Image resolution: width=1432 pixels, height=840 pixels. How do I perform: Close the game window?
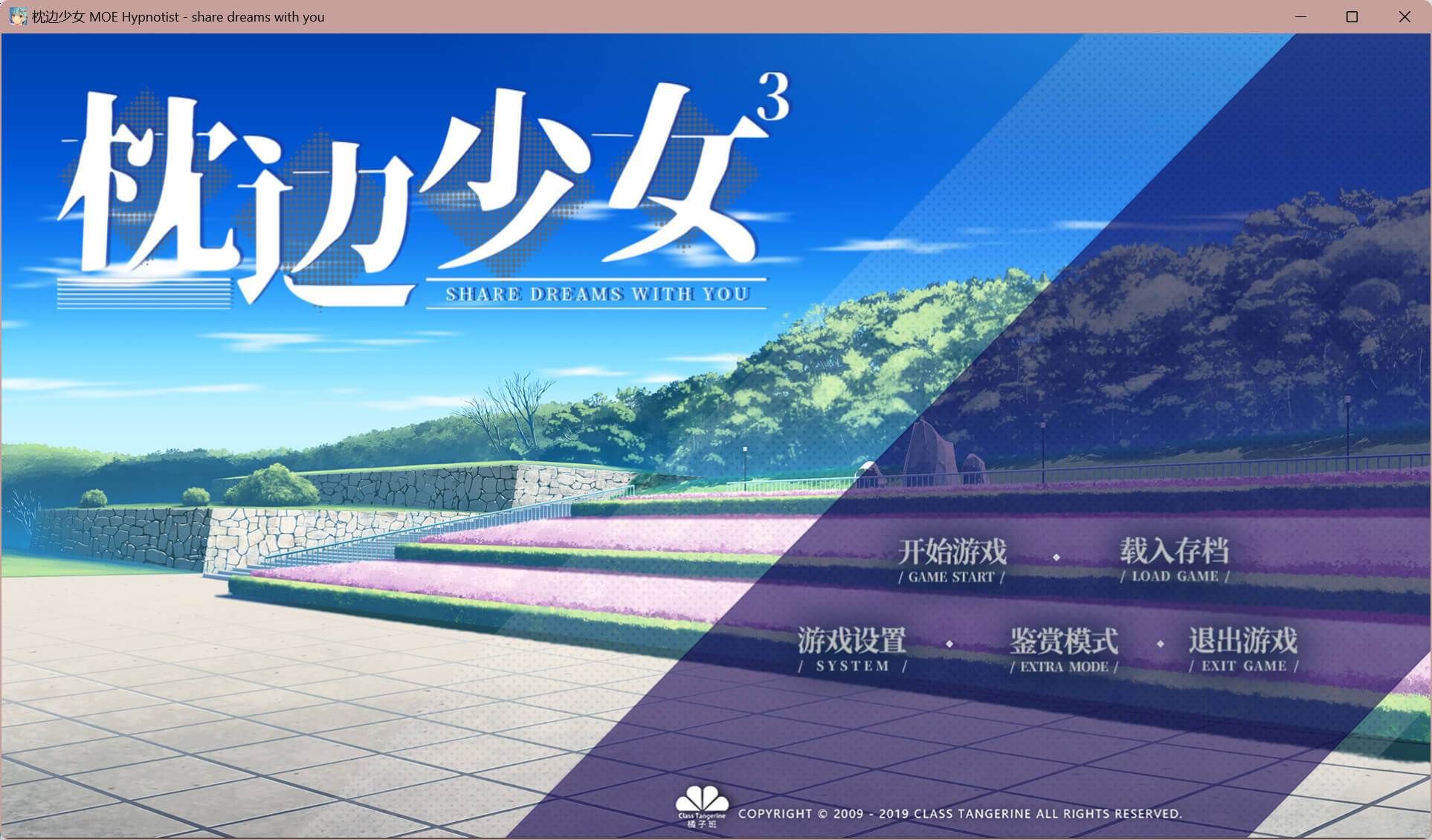(x=1404, y=16)
